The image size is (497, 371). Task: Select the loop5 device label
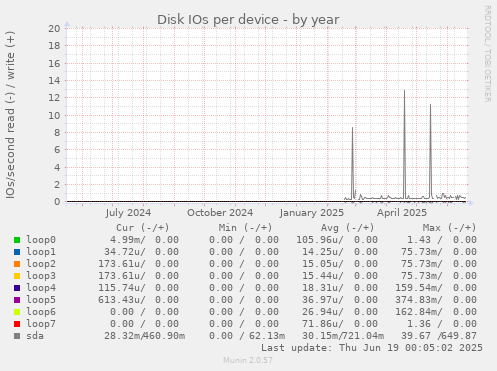point(41,300)
